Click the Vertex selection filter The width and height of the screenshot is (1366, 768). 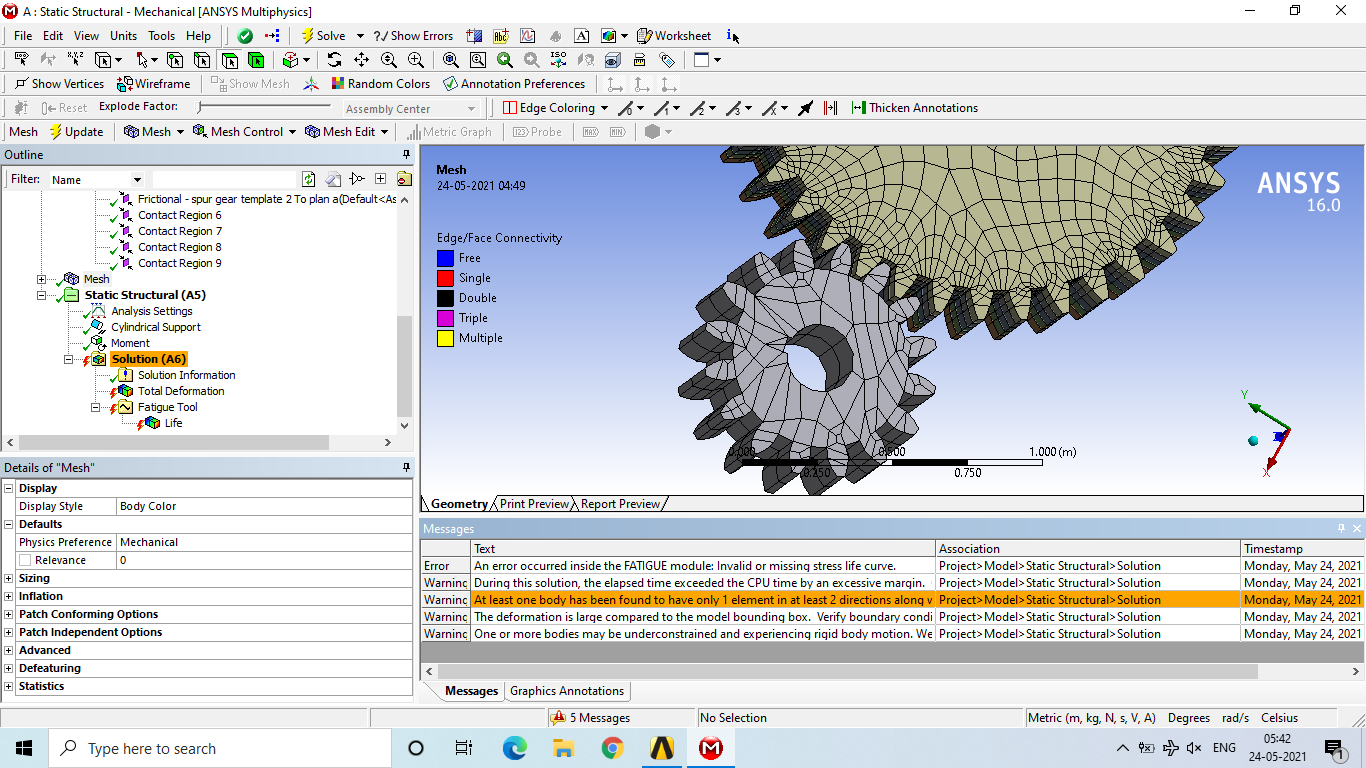pos(174,60)
